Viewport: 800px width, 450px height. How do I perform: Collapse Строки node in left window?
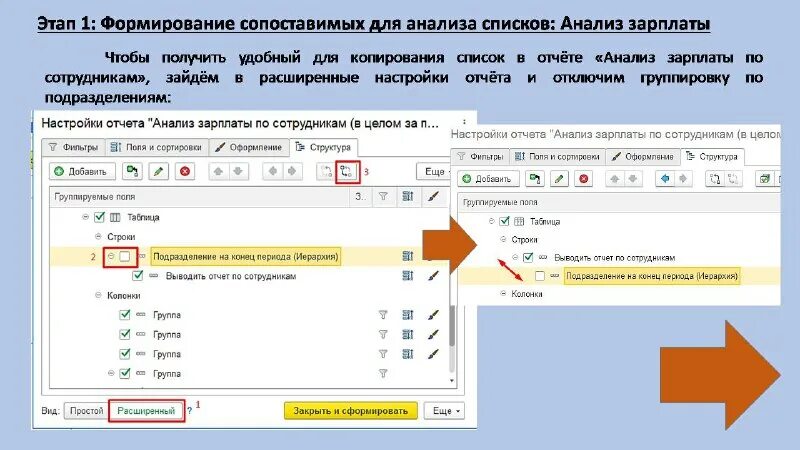[x=98, y=236]
